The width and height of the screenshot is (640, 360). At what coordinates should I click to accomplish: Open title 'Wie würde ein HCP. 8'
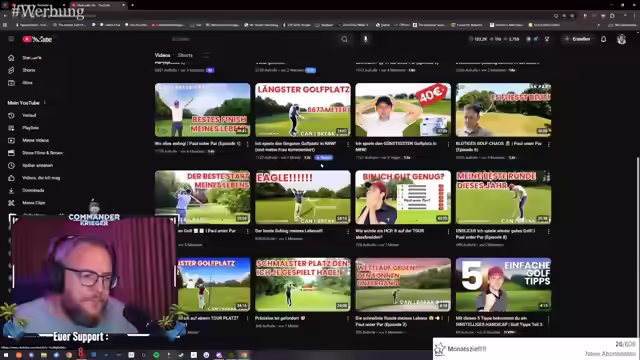[390, 234]
